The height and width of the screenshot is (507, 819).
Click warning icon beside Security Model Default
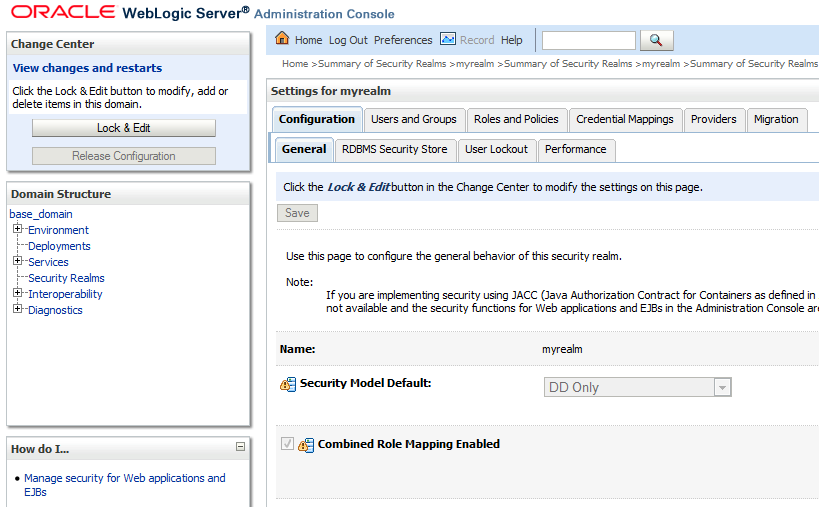tap(288, 384)
